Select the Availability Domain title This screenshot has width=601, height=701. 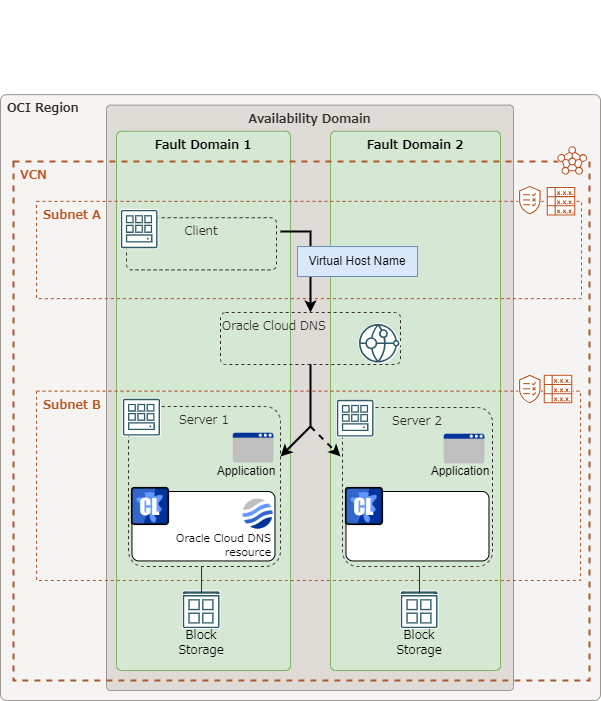[309, 118]
